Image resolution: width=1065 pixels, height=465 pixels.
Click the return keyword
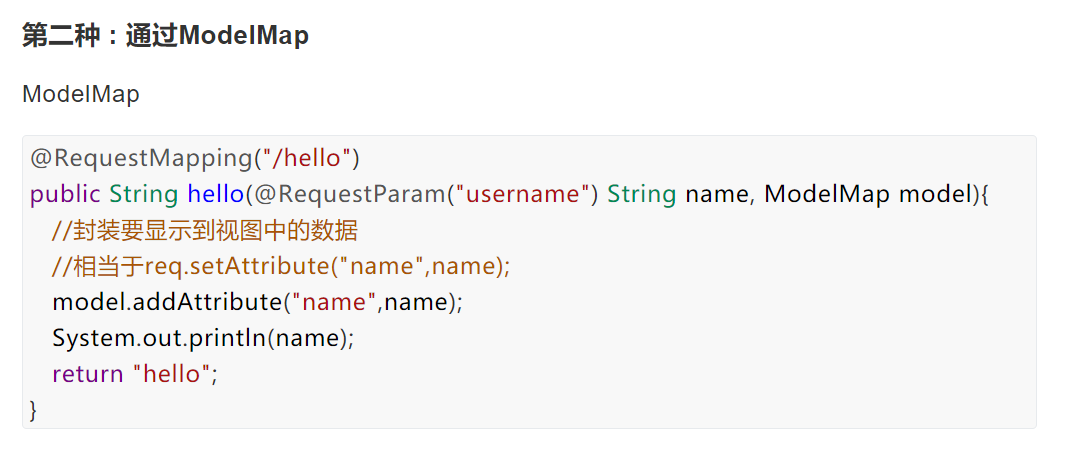88,374
